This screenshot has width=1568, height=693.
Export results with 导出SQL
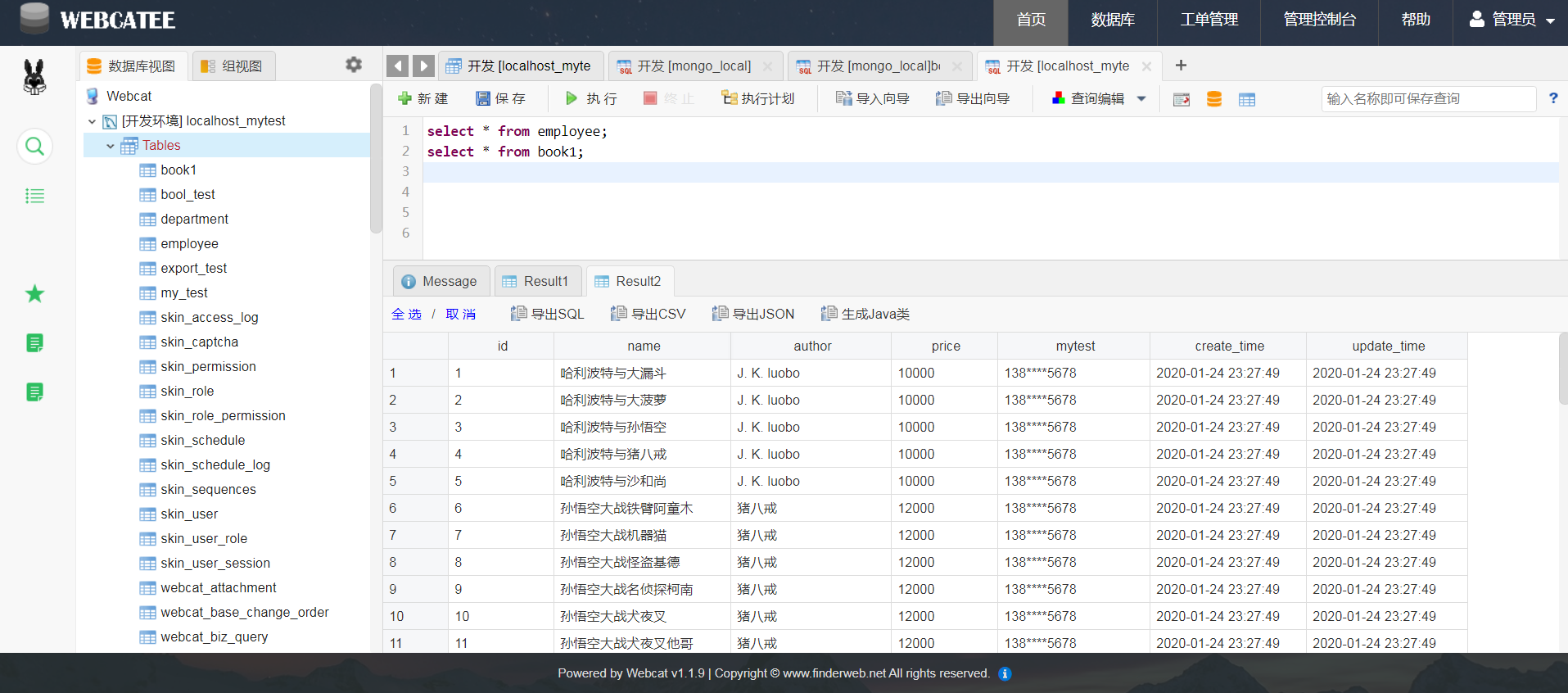[x=547, y=314]
